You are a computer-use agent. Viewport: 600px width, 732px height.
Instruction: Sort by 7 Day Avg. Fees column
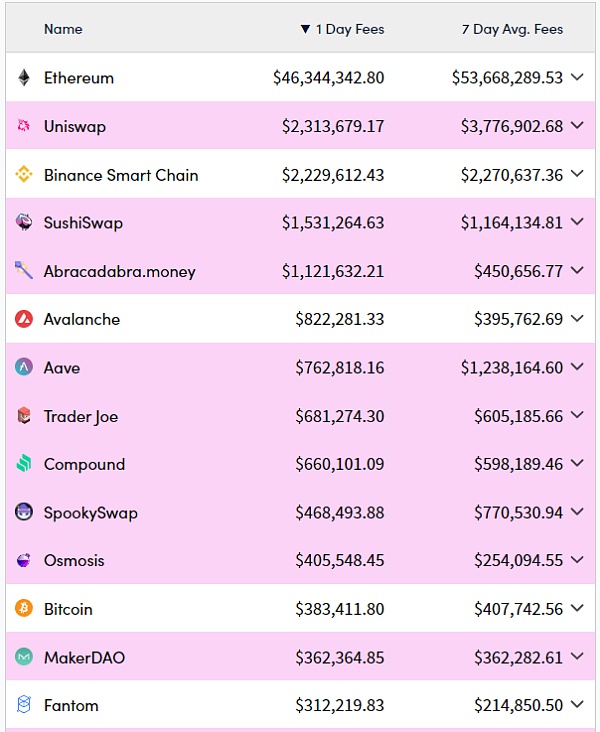click(x=512, y=29)
